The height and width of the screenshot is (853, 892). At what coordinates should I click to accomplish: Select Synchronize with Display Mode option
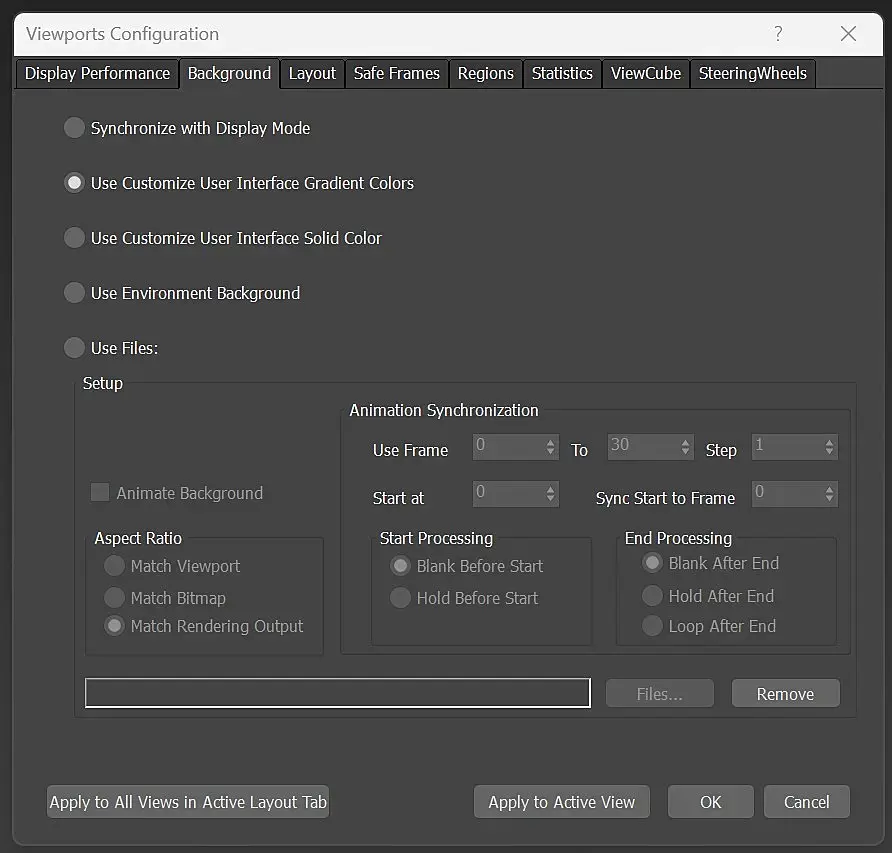75,128
